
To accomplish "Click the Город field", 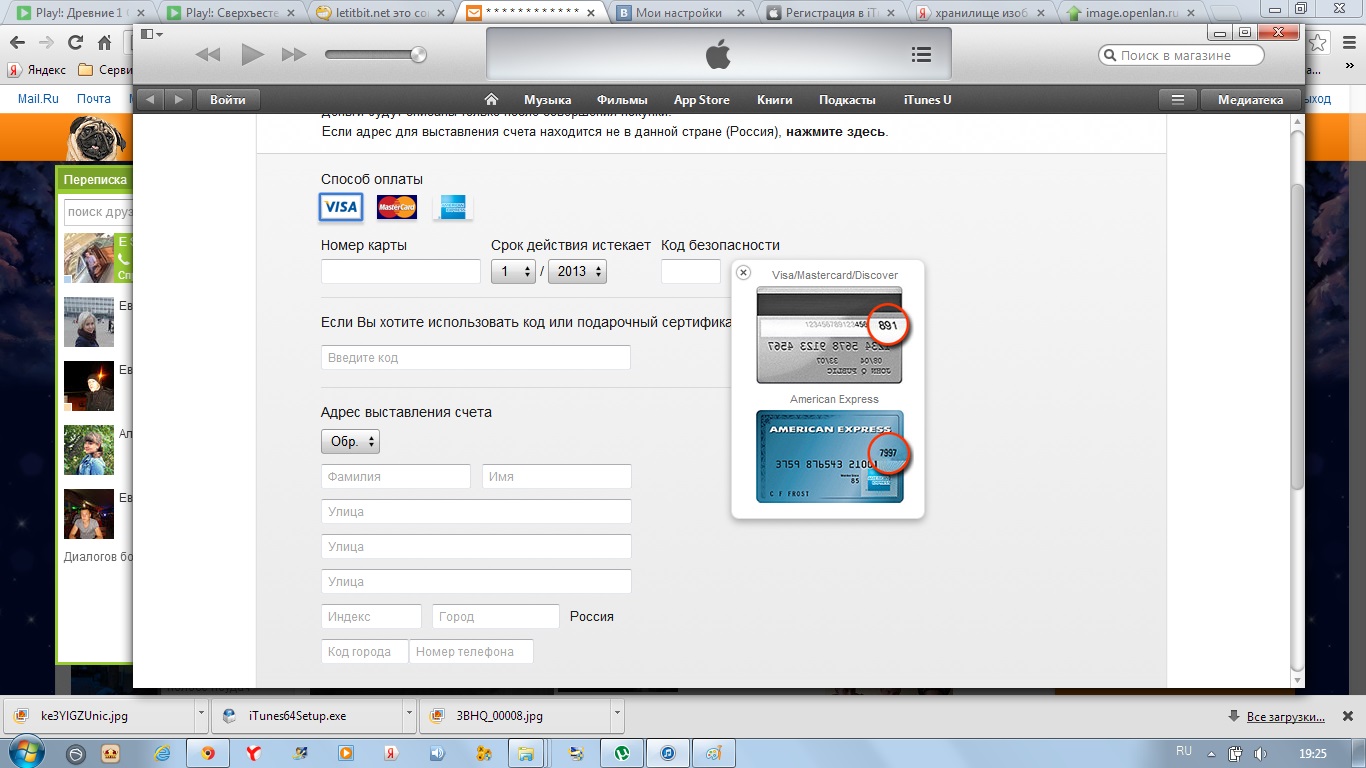I will [x=496, y=617].
